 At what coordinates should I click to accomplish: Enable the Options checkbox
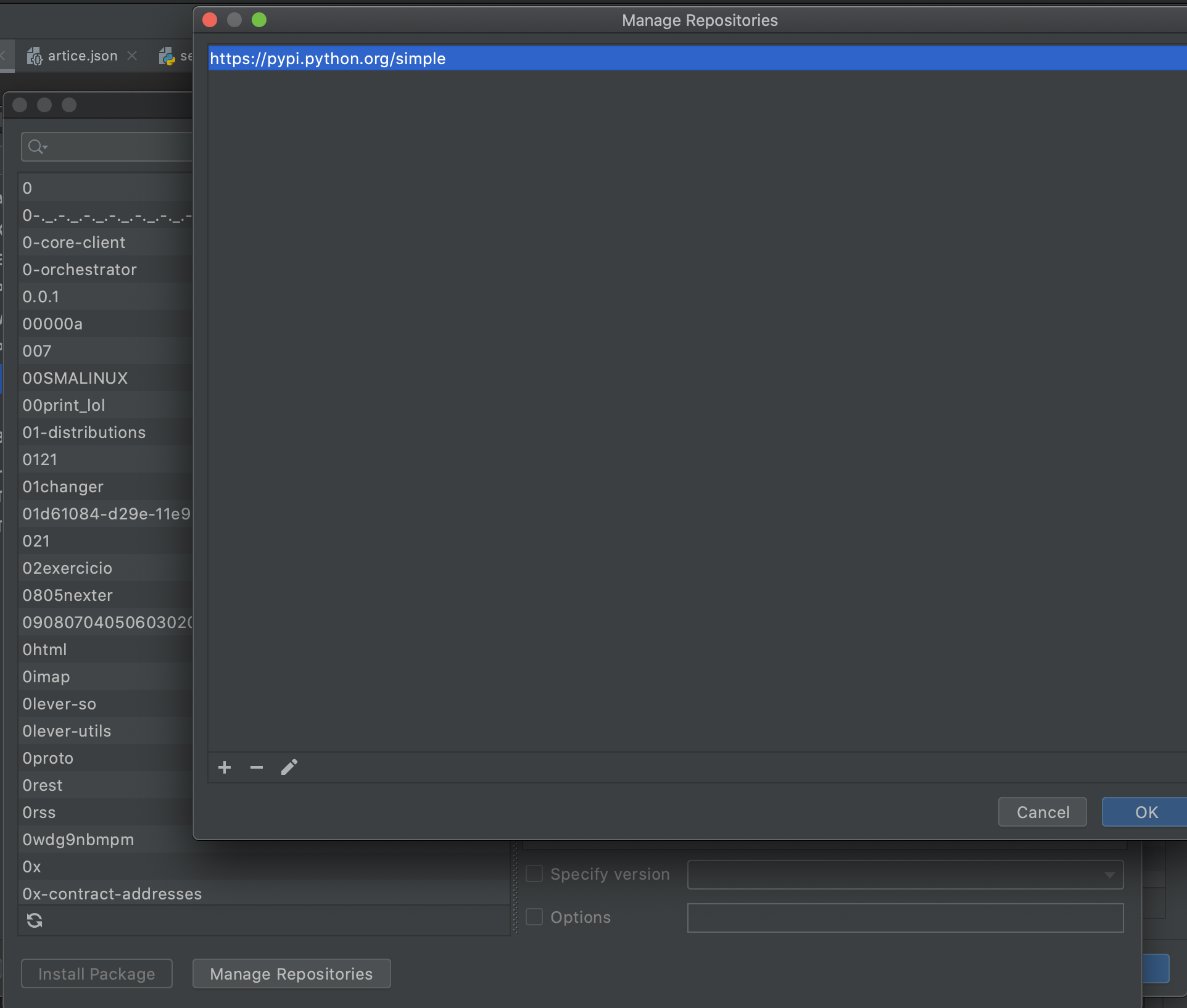click(534, 917)
